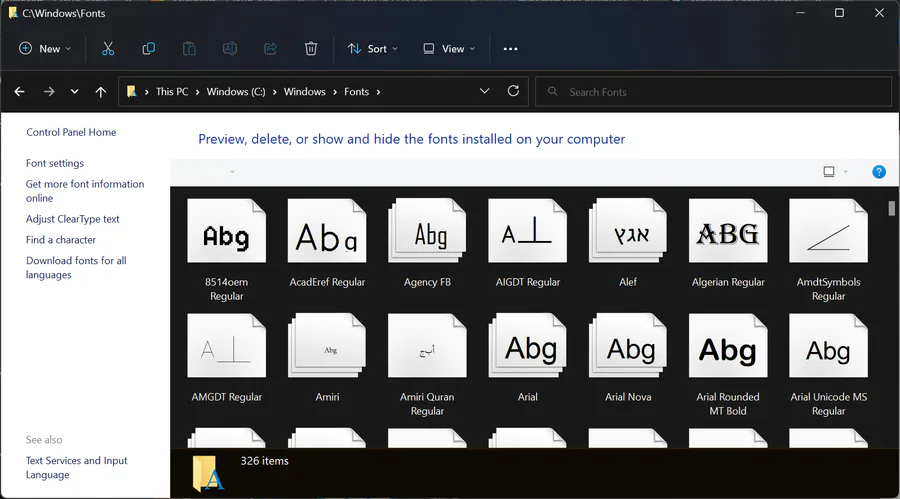
Task: Go back with the left arrow
Action: (x=20, y=92)
